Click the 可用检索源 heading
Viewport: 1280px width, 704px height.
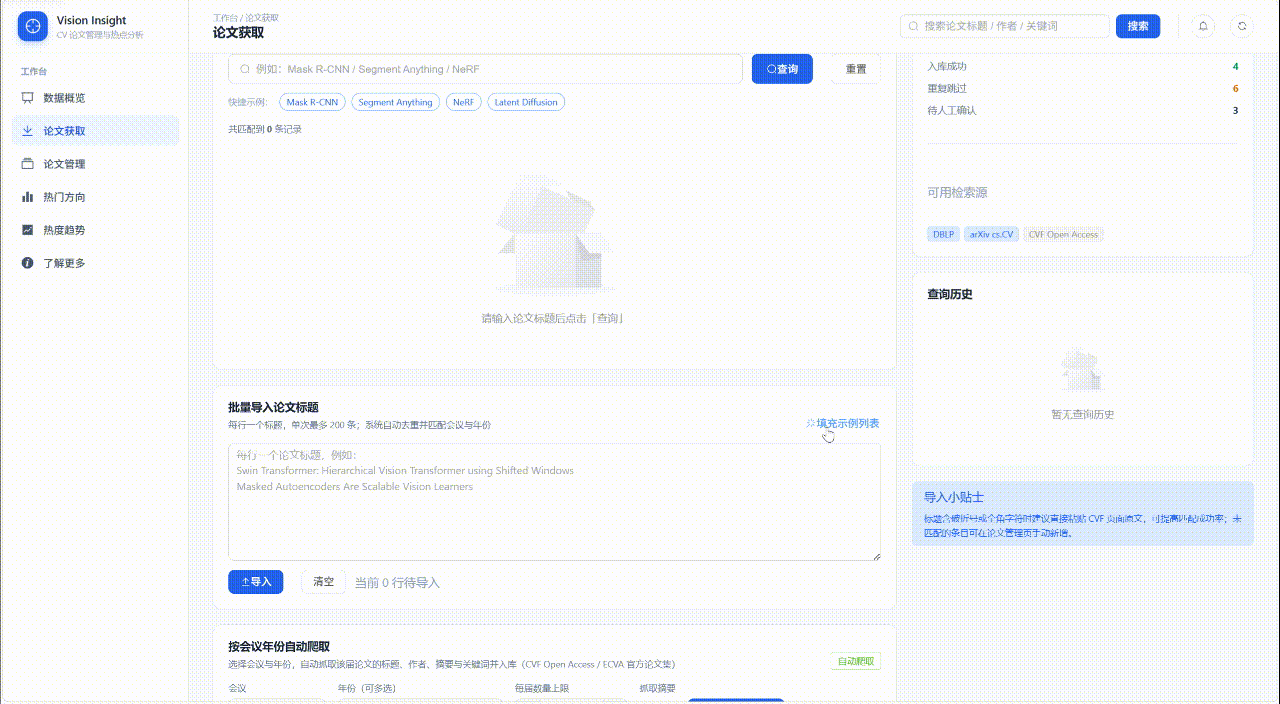click(x=957, y=193)
